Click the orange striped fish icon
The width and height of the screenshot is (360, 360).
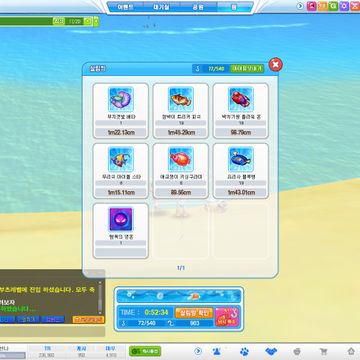pos(181,99)
